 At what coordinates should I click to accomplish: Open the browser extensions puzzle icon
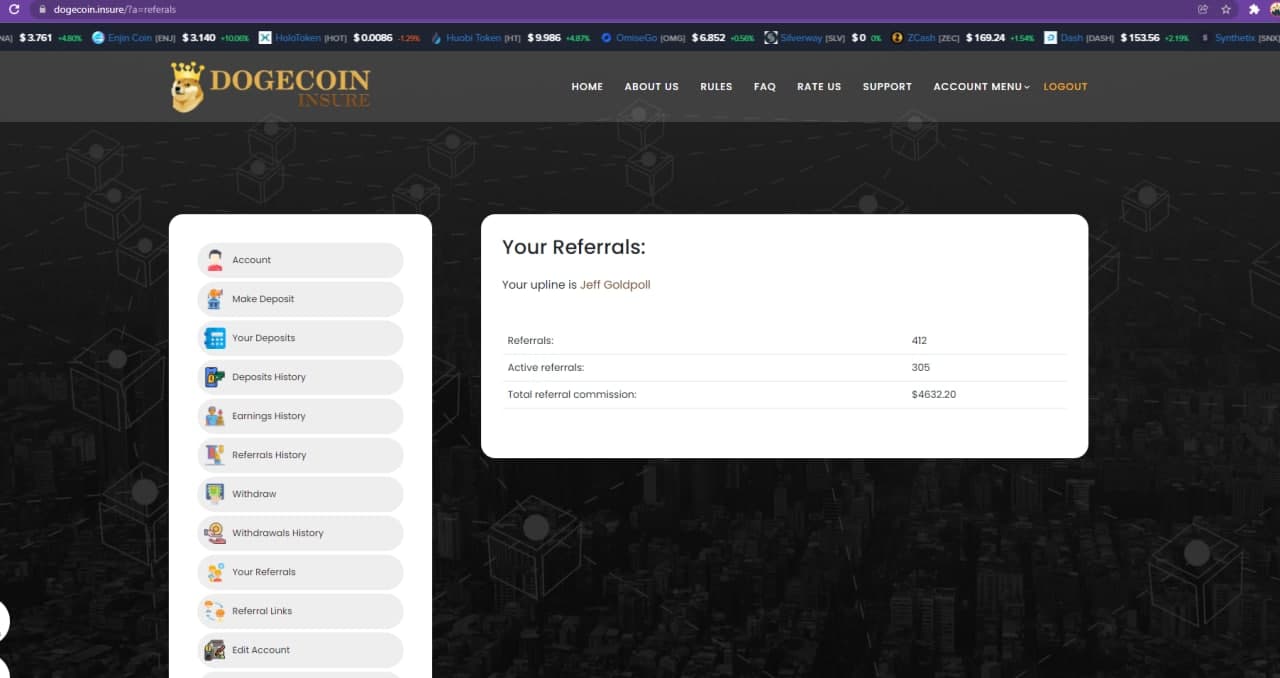[x=1254, y=9]
